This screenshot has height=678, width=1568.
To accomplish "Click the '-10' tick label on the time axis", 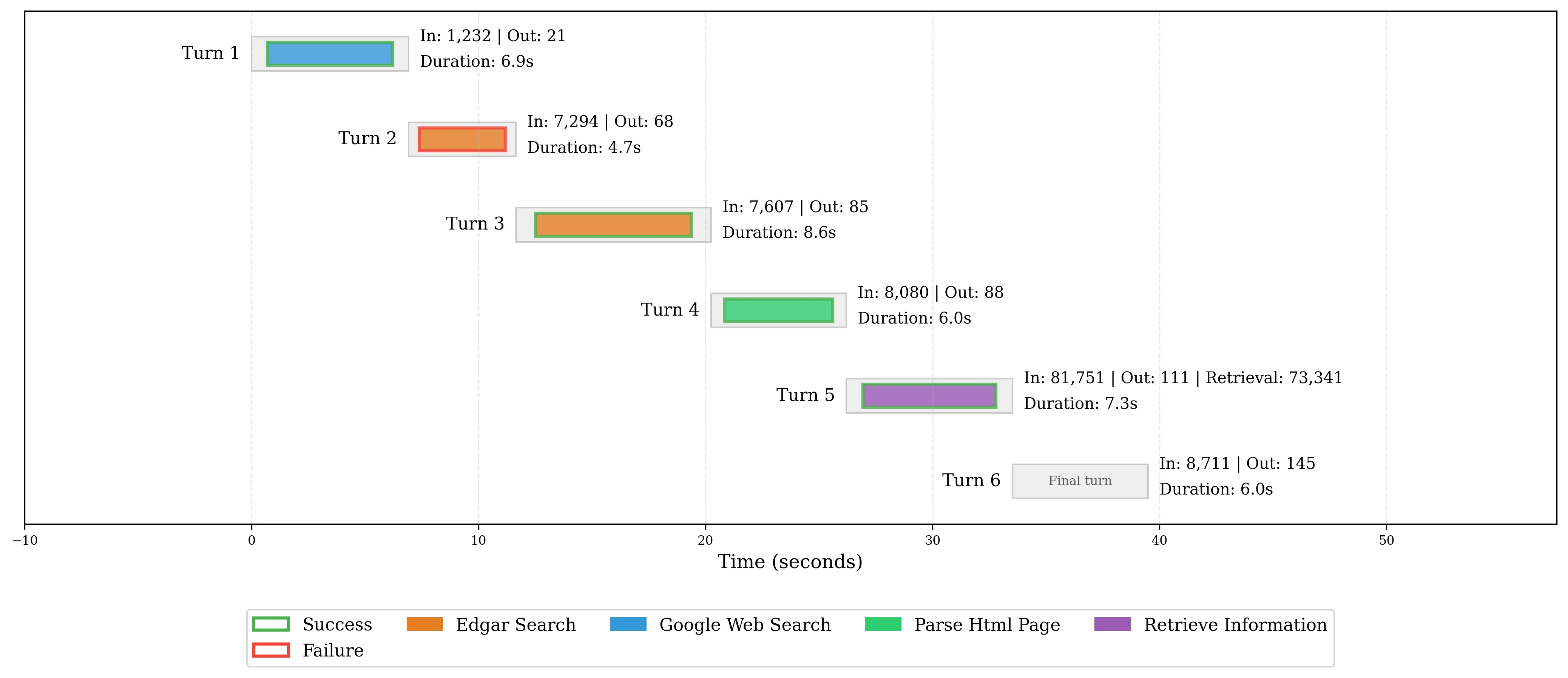I will tap(24, 541).
